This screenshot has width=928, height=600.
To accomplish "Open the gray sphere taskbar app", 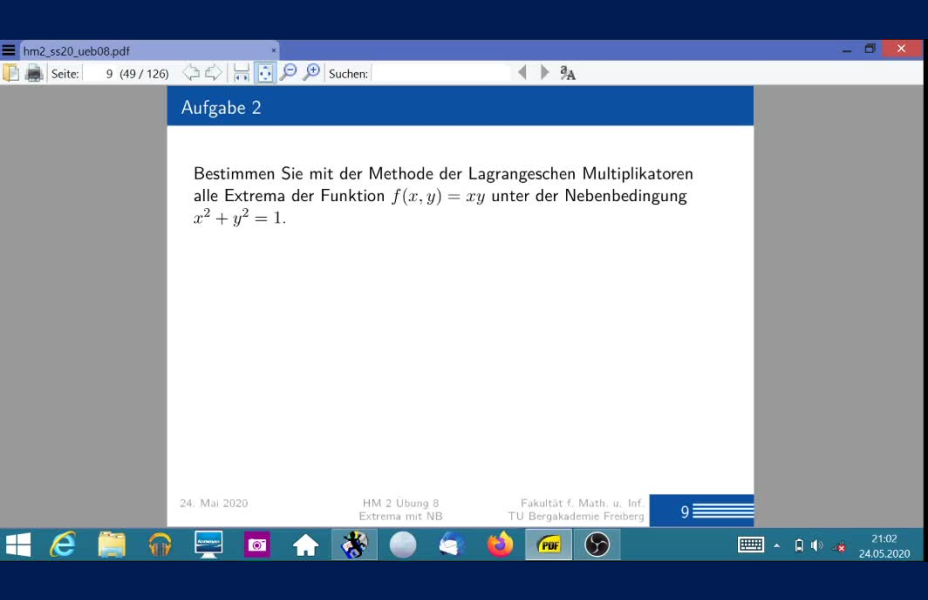I will (402, 544).
